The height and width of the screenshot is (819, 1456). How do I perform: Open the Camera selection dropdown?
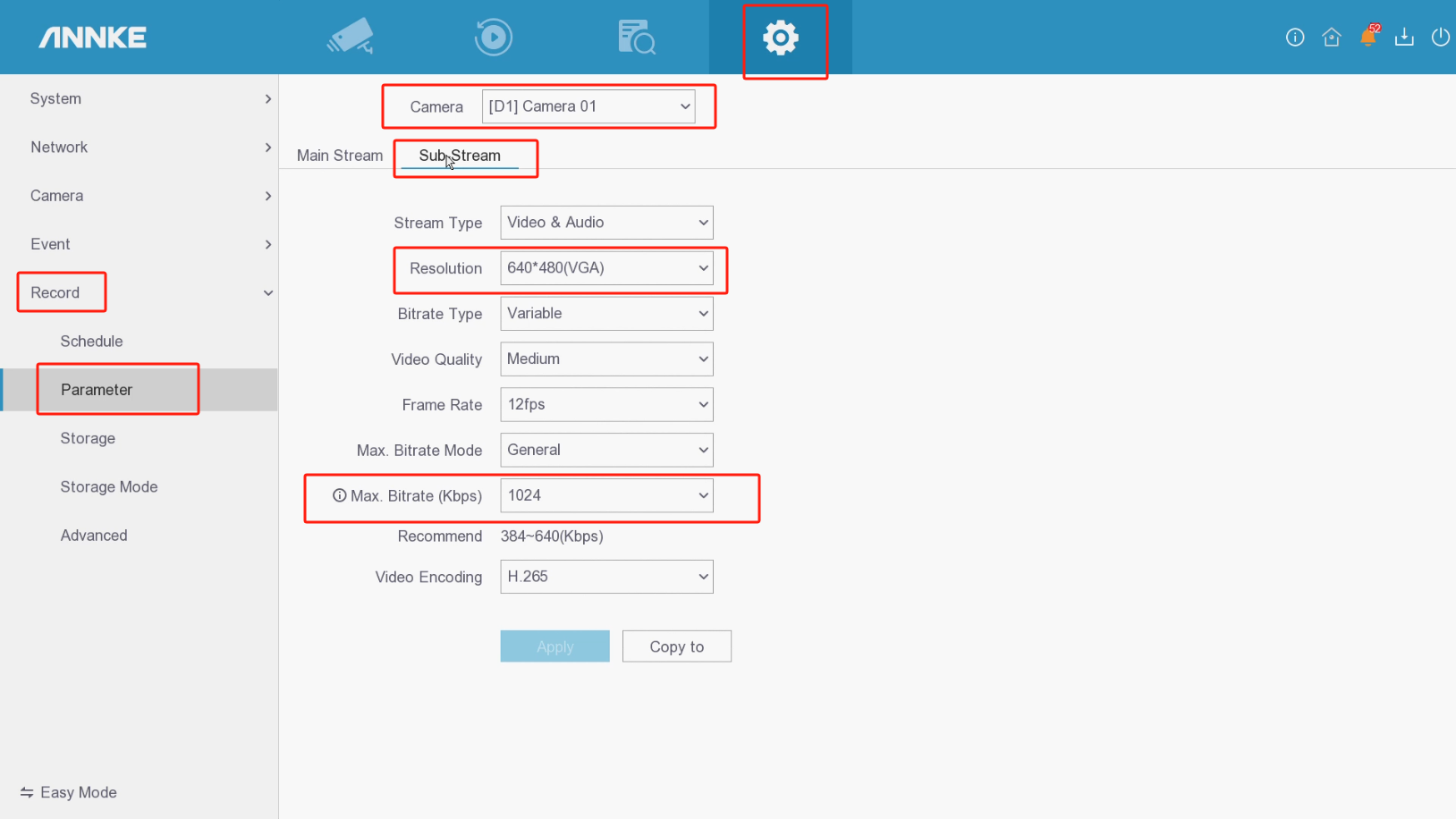click(589, 106)
